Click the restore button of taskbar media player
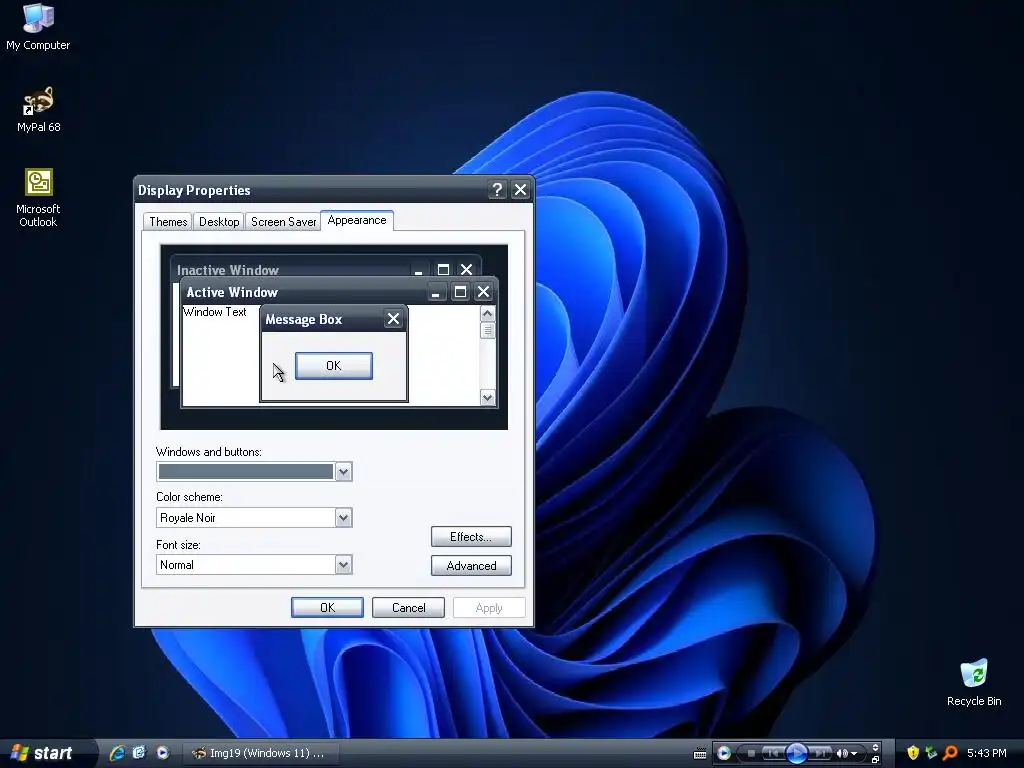This screenshot has width=1024, height=768. pos(875,760)
